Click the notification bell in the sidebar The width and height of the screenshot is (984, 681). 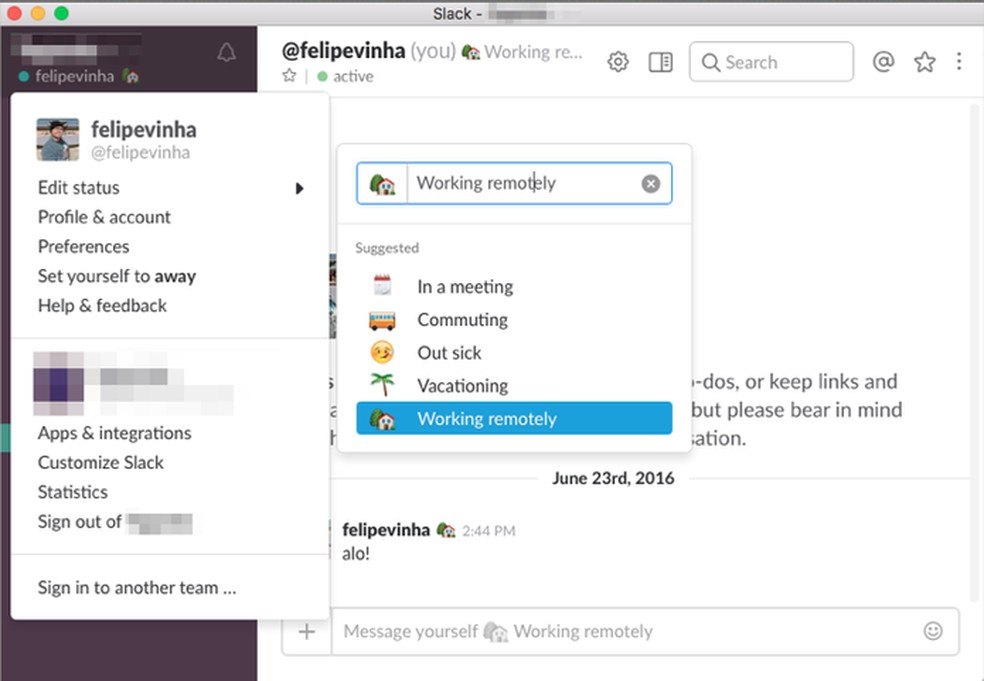pyautogui.click(x=226, y=52)
